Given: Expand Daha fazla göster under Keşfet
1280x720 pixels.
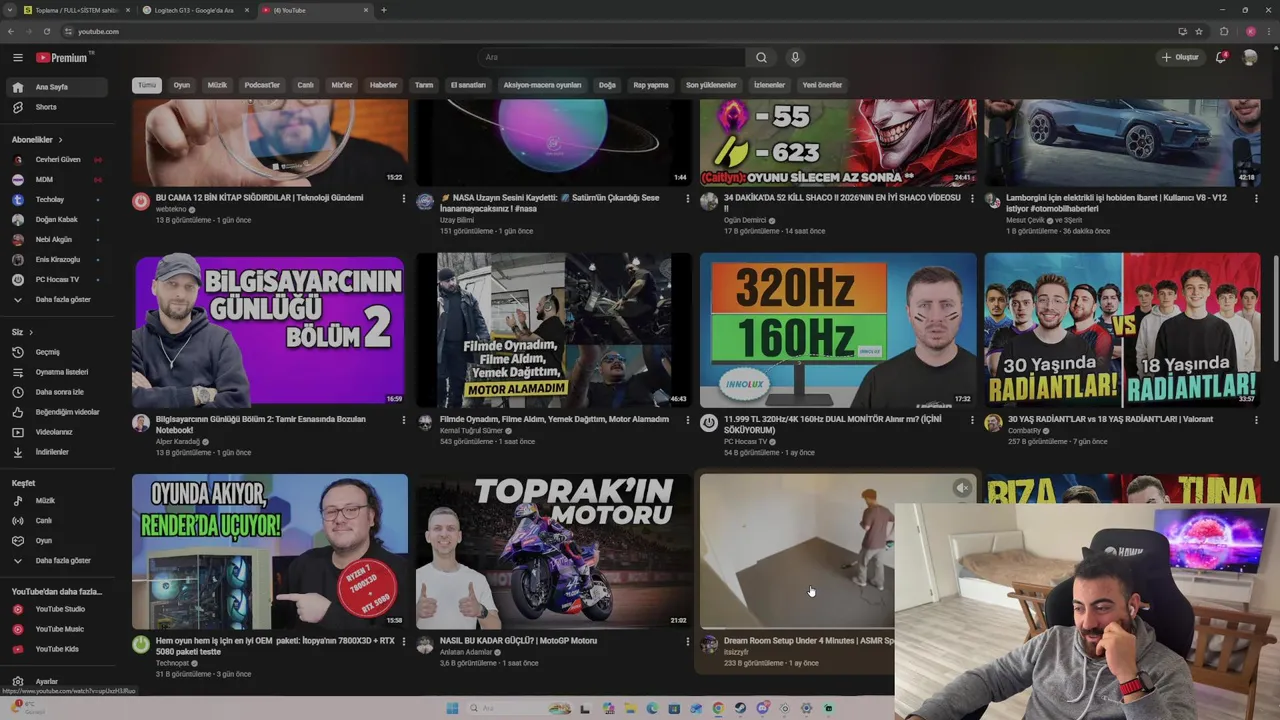Looking at the screenshot, I should click(58, 560).
